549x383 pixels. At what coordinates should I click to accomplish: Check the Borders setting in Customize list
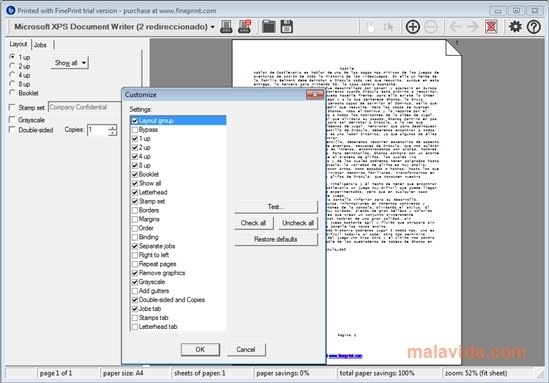point(135,210)
